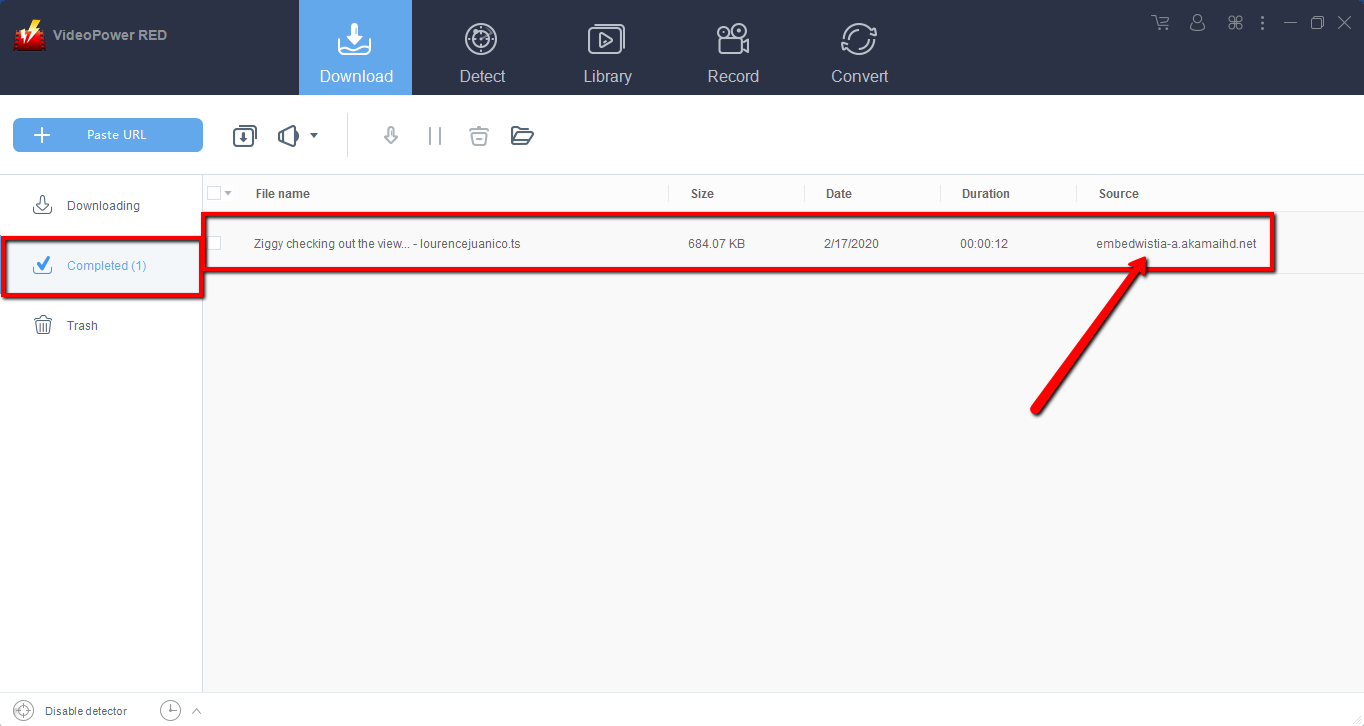Open the download folder icon
Viewport: 1364px width, 726px height.
tap(522, 136)
